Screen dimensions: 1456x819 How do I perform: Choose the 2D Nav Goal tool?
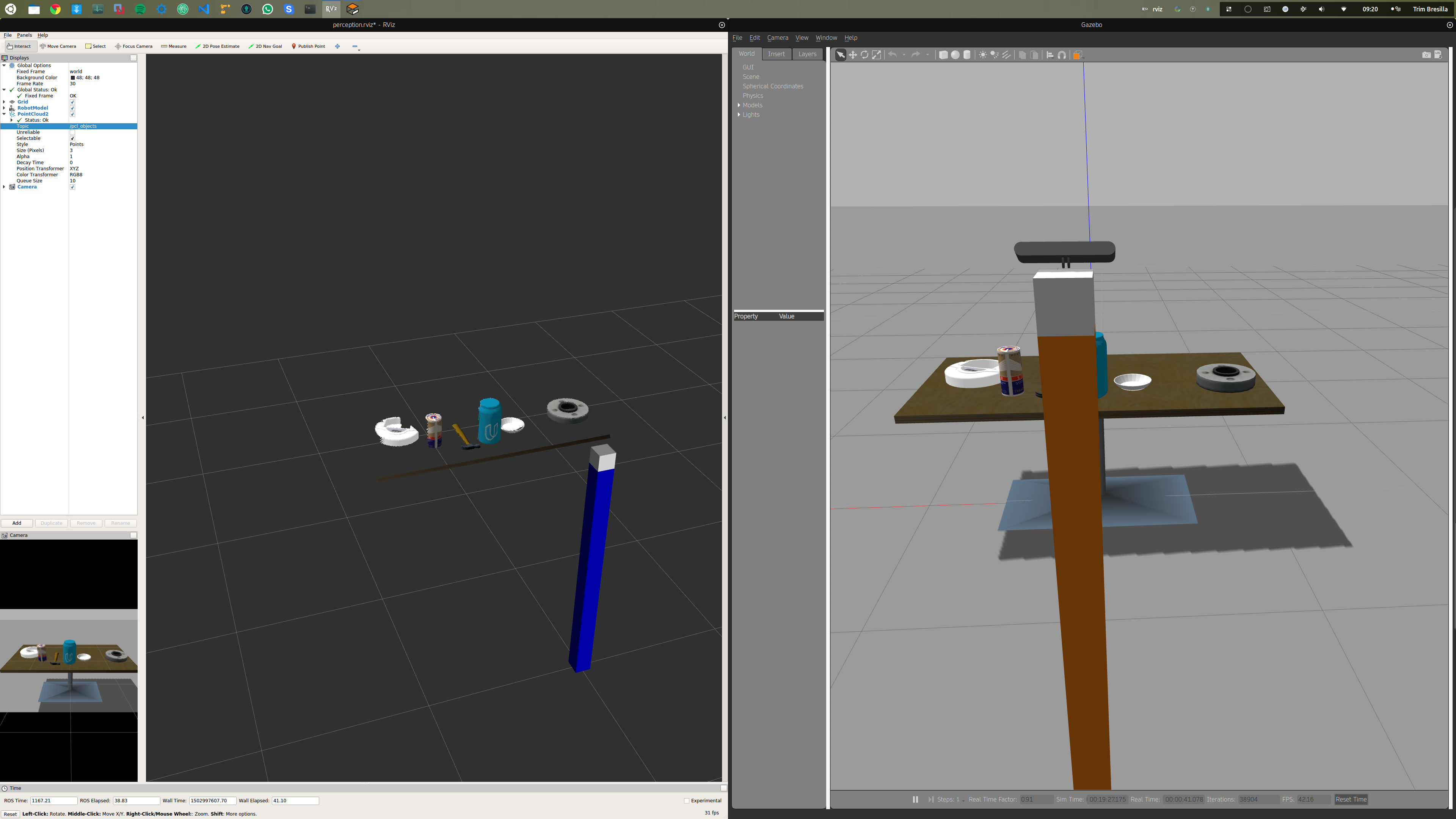point(266,46)
